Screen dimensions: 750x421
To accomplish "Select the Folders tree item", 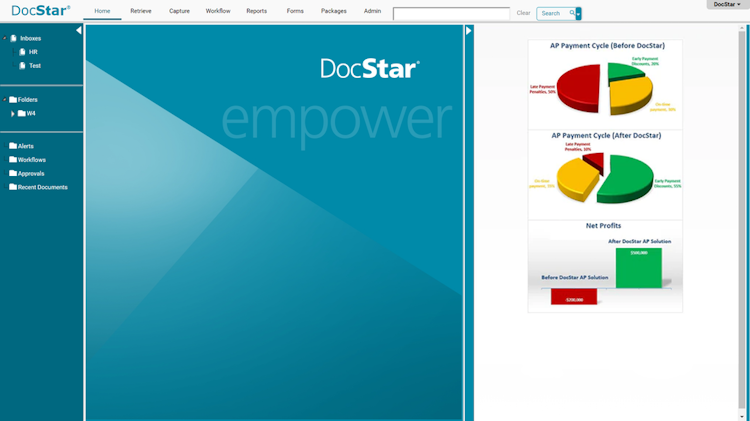I will pyautogui.click(x=28, y=100).
